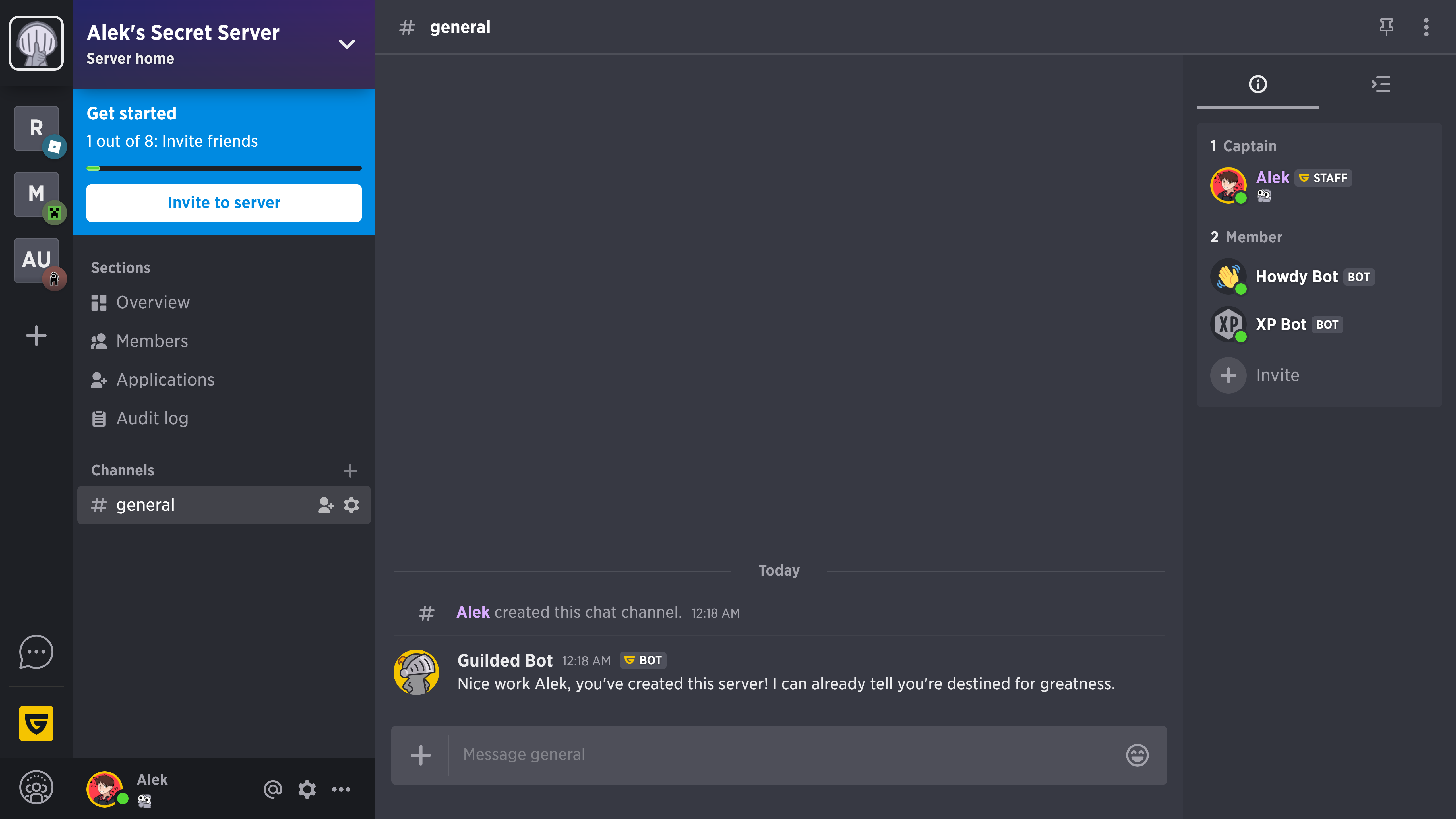Click the Howdy Bot icon in member list
The width and height of the screenshot is (1456, 819).
pyautogui.click(x=1228, y=276)
